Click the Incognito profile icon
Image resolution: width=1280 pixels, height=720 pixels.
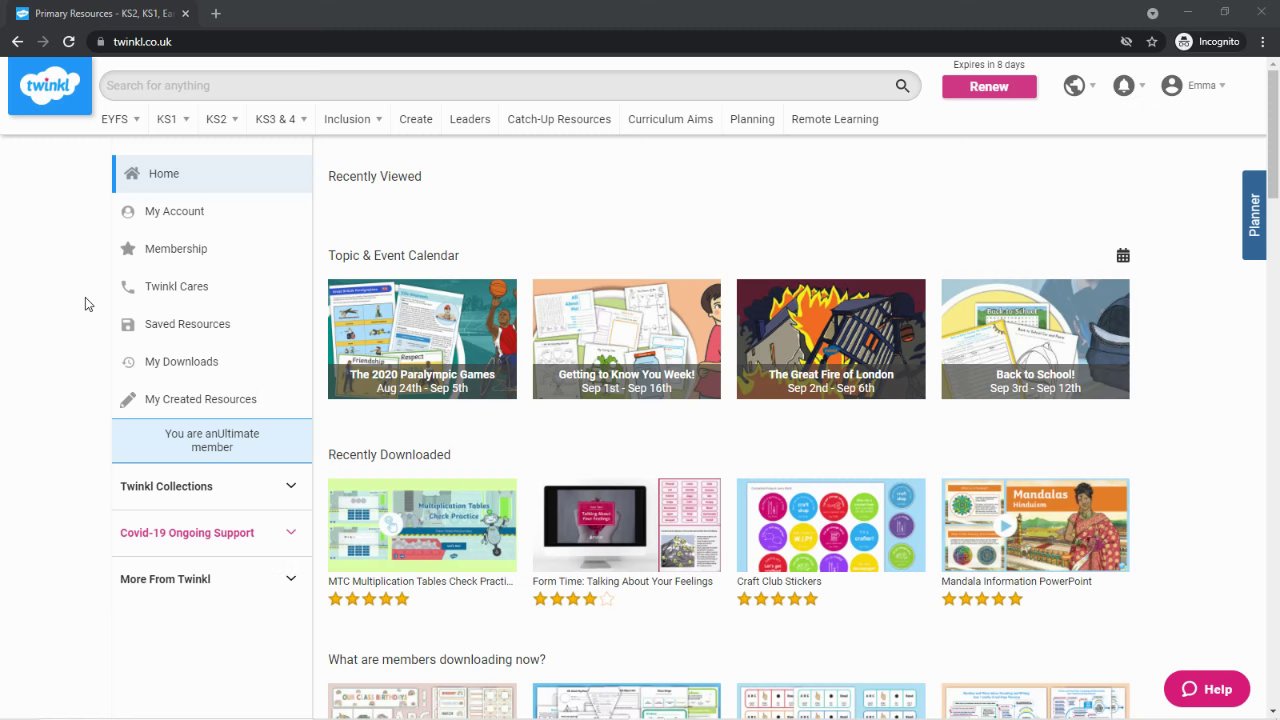click(x=1184, y=42)
